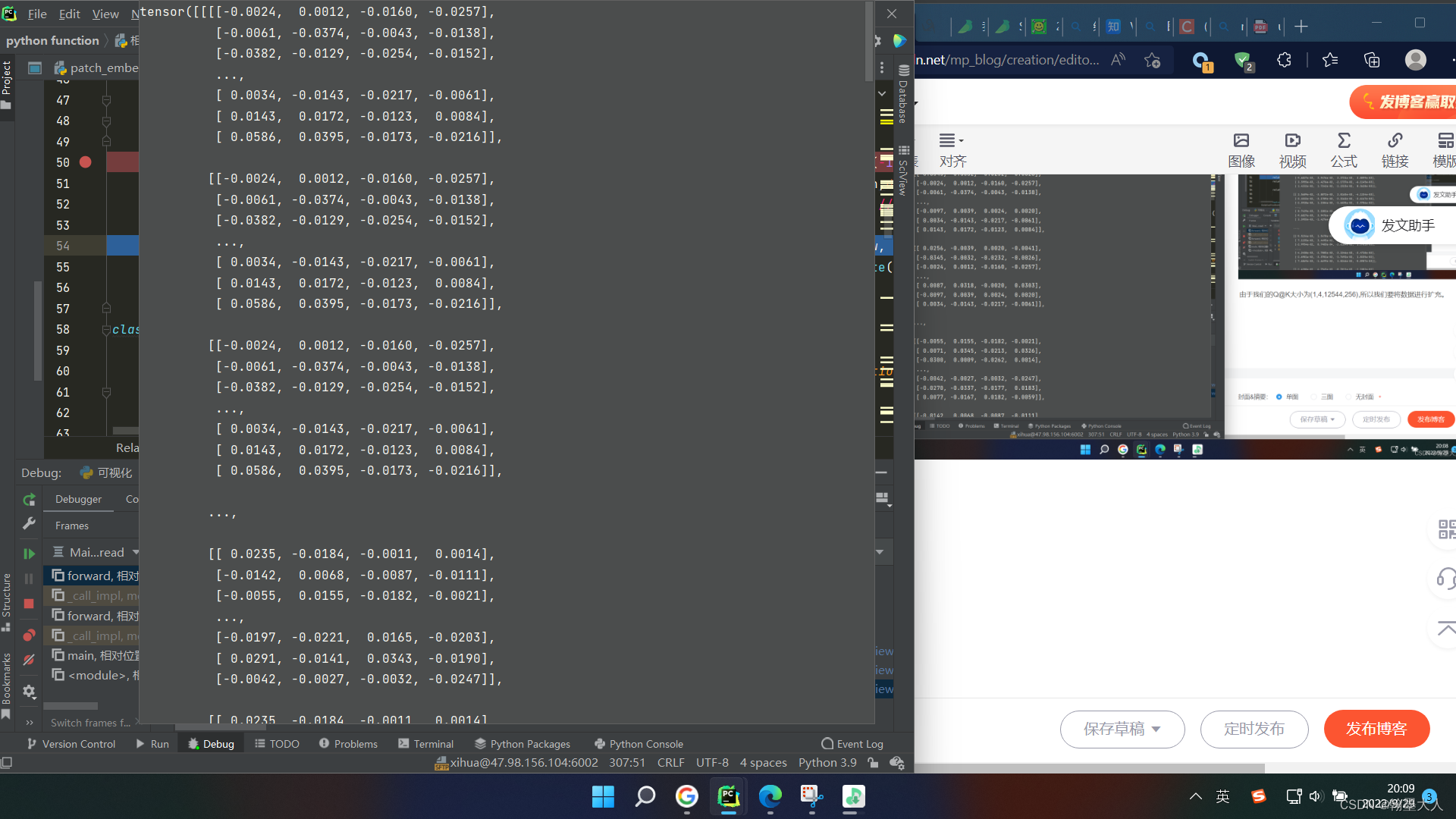Open View Breakpoints double red circles icon
The height and width of the screenshot is (819, 1456).
pos(29,635)
